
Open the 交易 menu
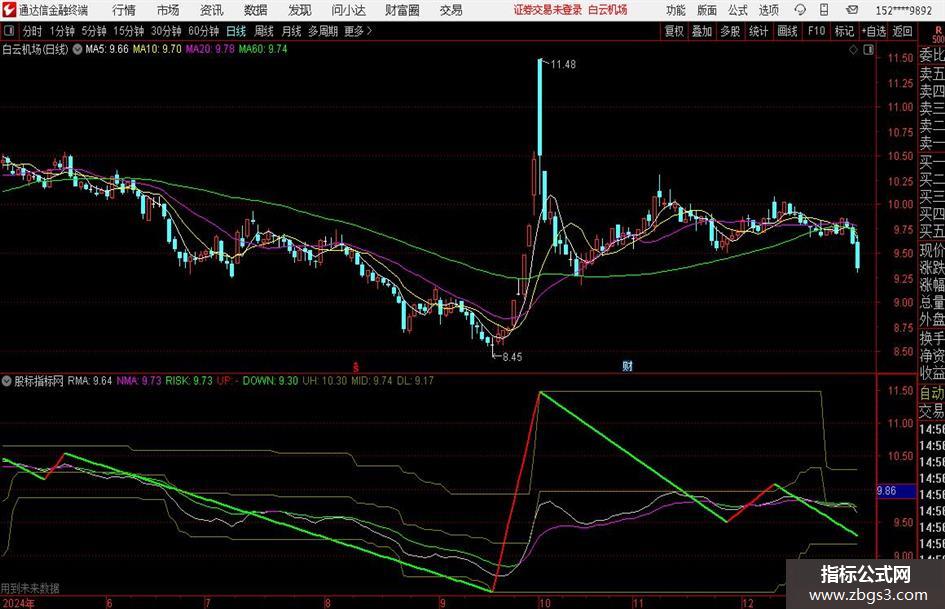tap(451, 10)
